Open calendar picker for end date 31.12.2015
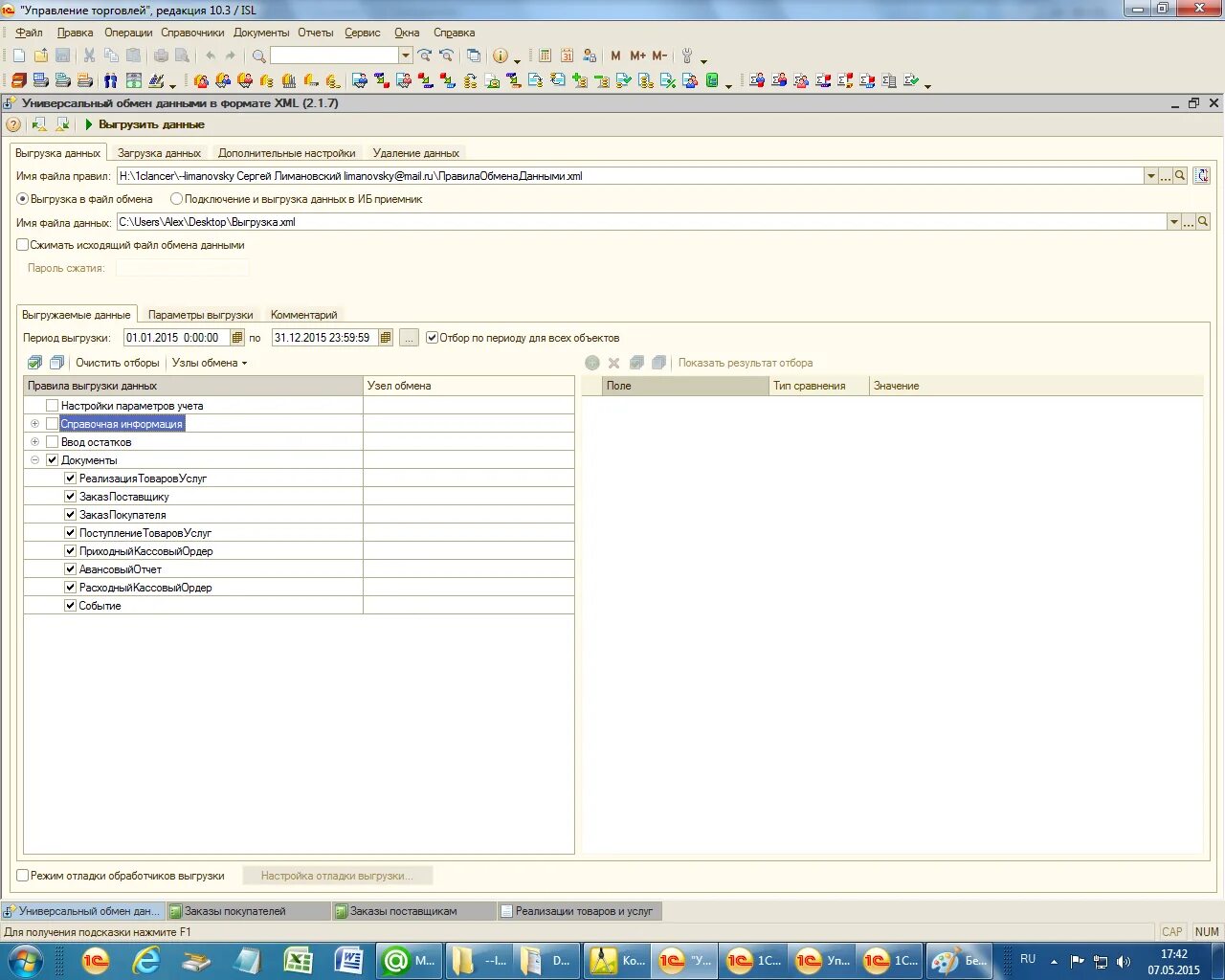Viewport: 1225px width, 980px height. pyautogui.click(x=386, y=338)
